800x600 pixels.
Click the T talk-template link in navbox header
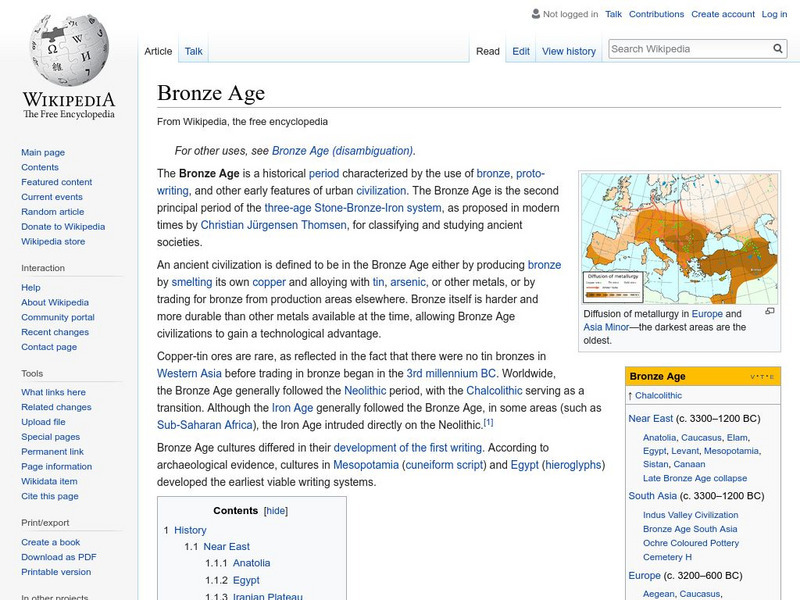(762, 377)
